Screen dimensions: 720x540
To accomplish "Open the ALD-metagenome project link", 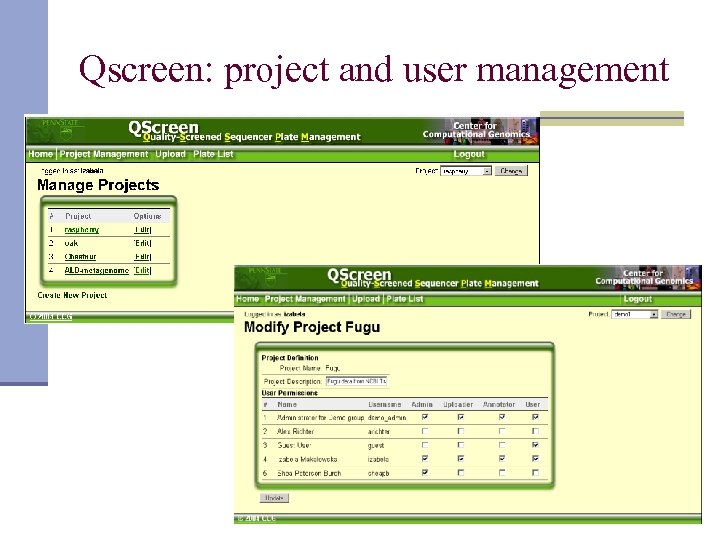I will click(96, 270).
